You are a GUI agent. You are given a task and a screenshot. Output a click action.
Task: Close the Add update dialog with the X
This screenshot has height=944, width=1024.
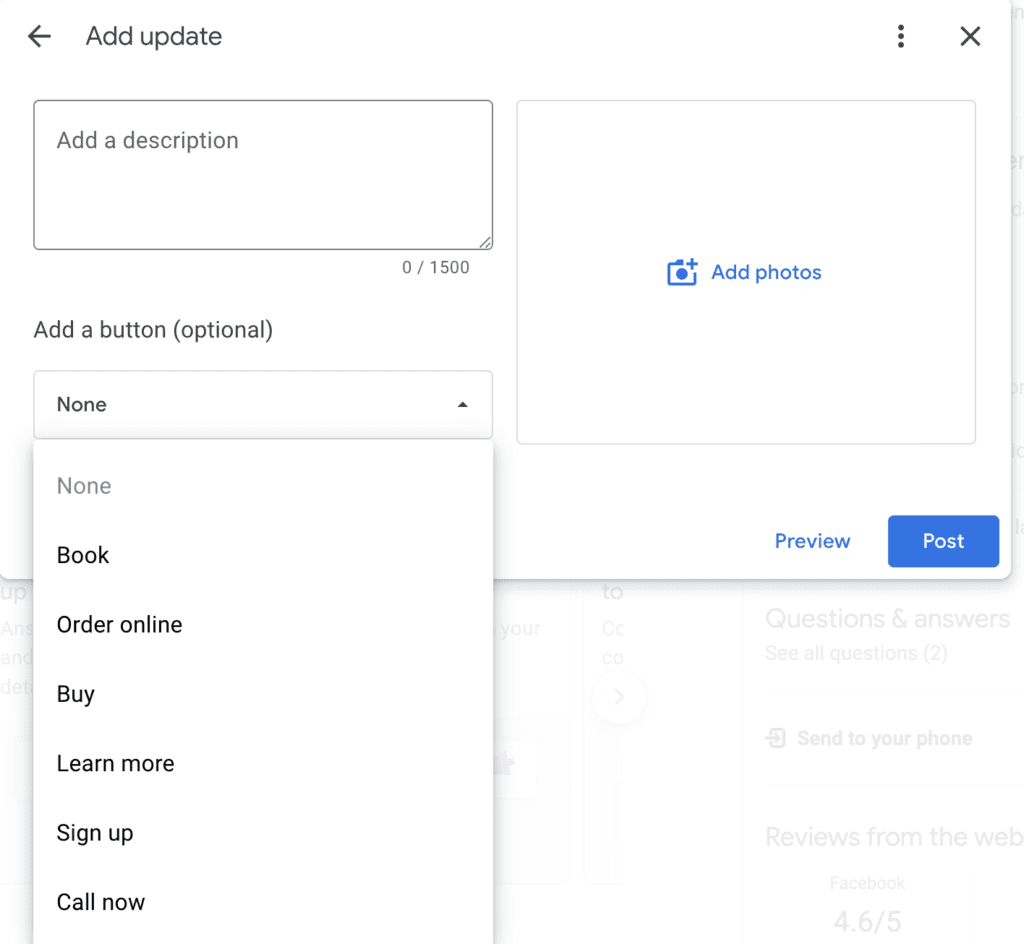(x=970, y=36)
